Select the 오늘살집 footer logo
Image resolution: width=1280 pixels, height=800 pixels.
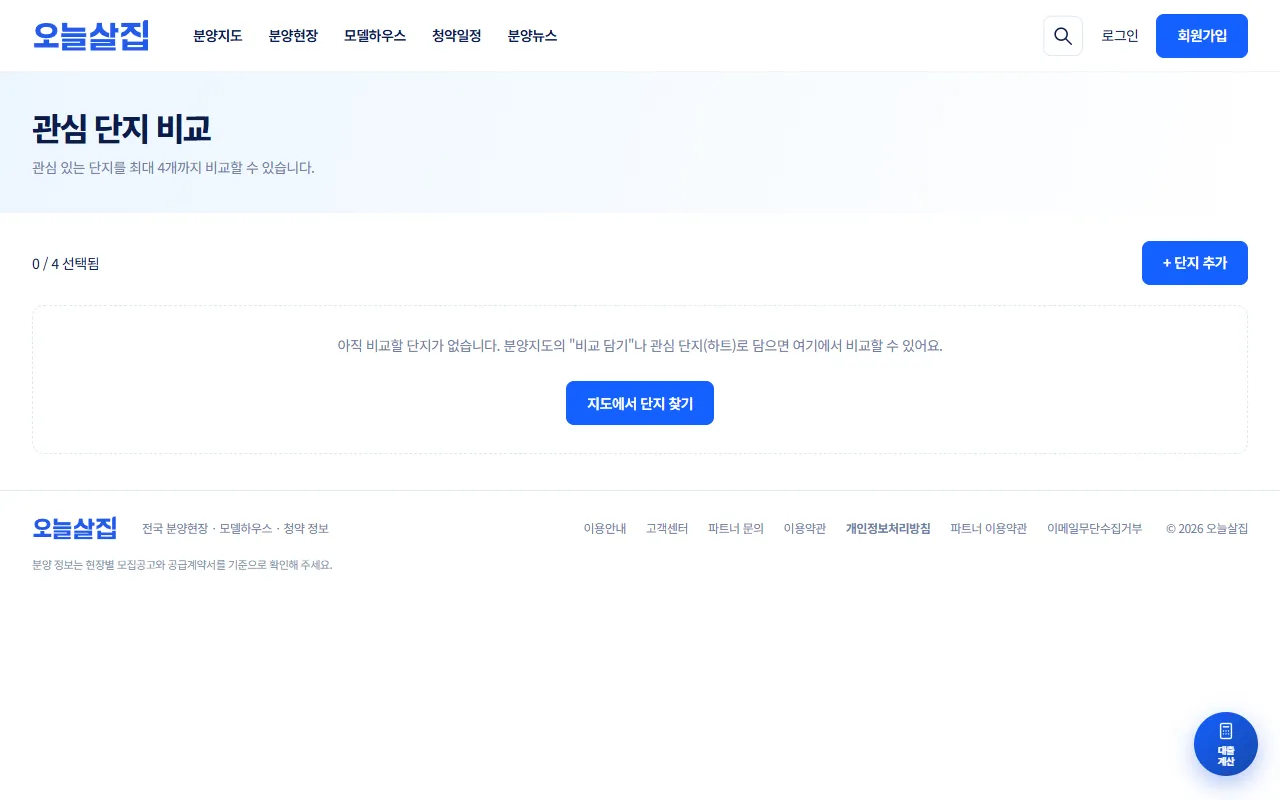coord(75,528)
